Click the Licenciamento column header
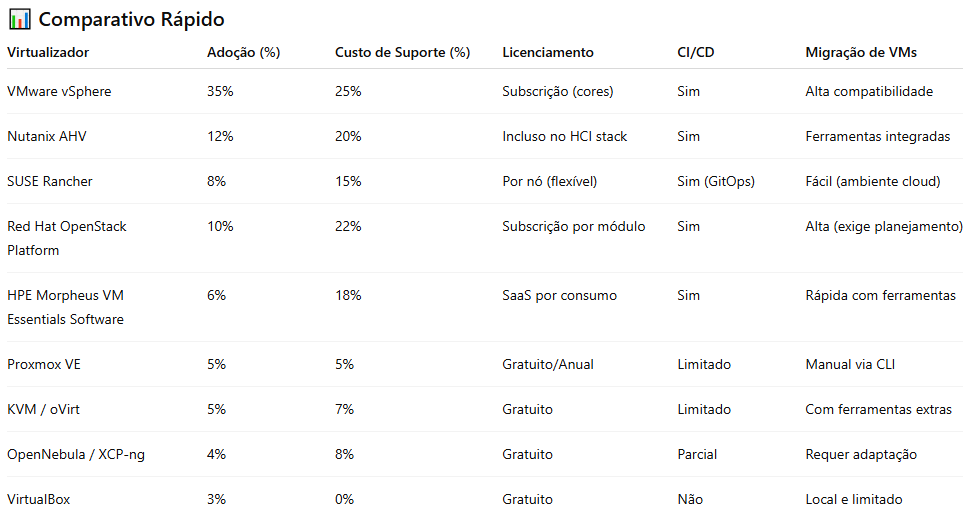The height and width of the screenshot is (520, 978). 548,52
